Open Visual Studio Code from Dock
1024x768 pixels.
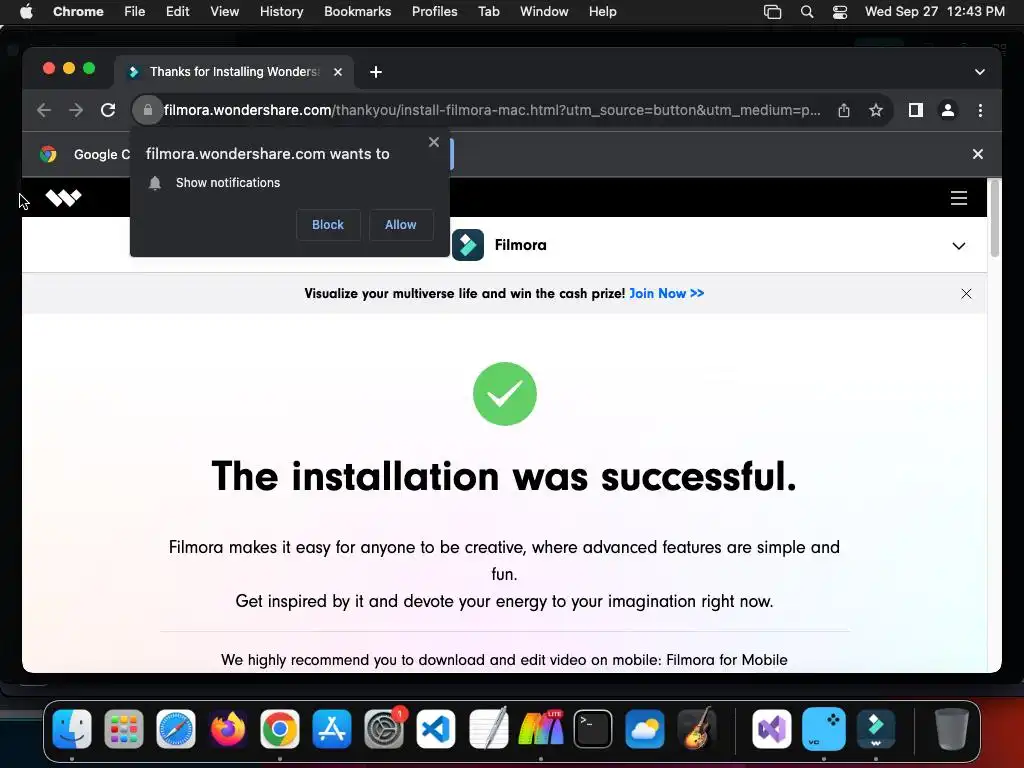pyautogui.click(x=436, y=728)
